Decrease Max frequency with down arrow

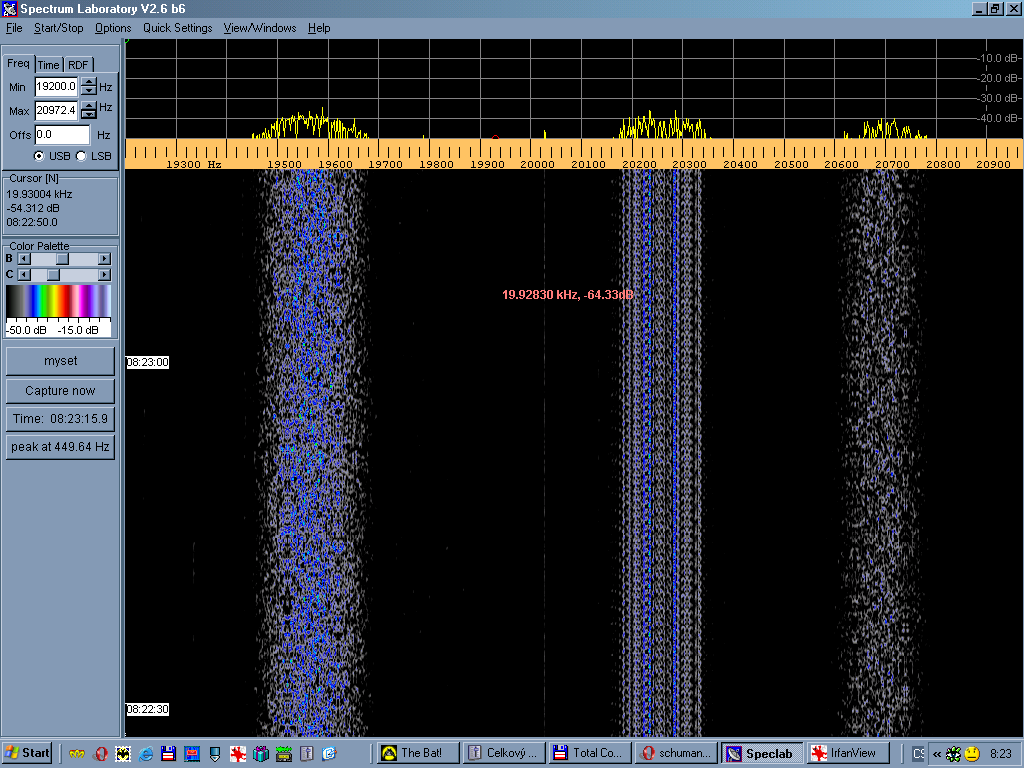point(89,115)
